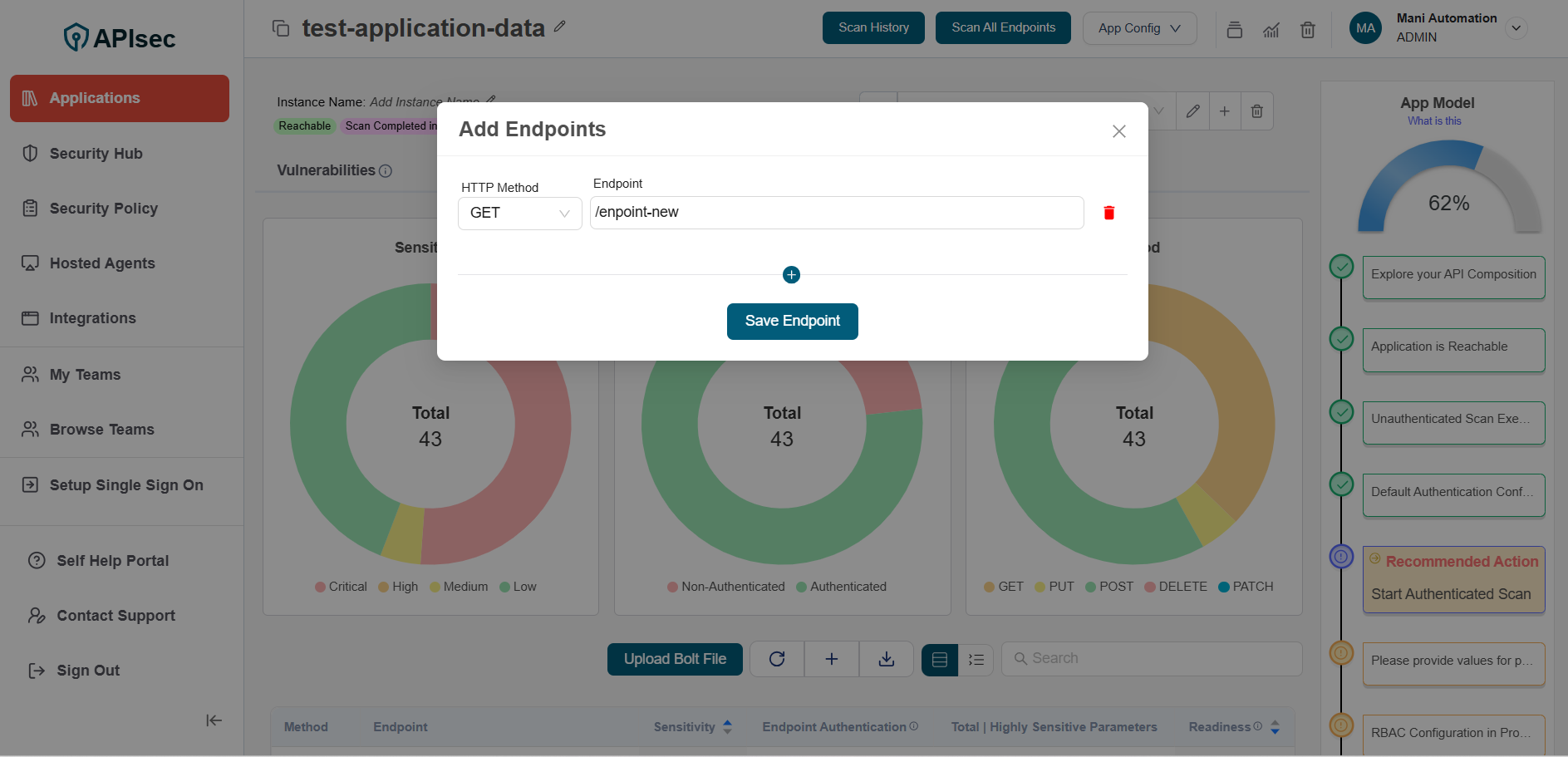Open Integrations from the sidebar

pyautogui.click(x=92, y=317)
